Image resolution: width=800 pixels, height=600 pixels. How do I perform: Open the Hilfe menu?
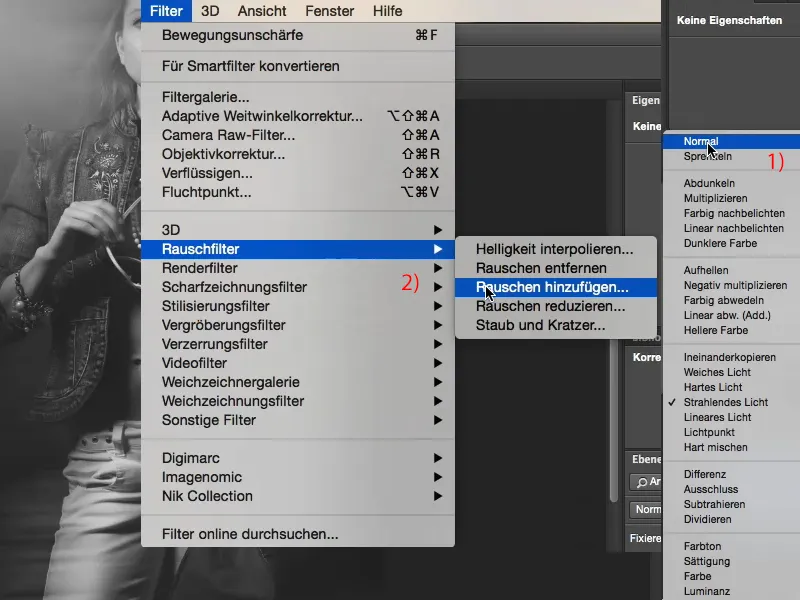click(x=387, y=11)
